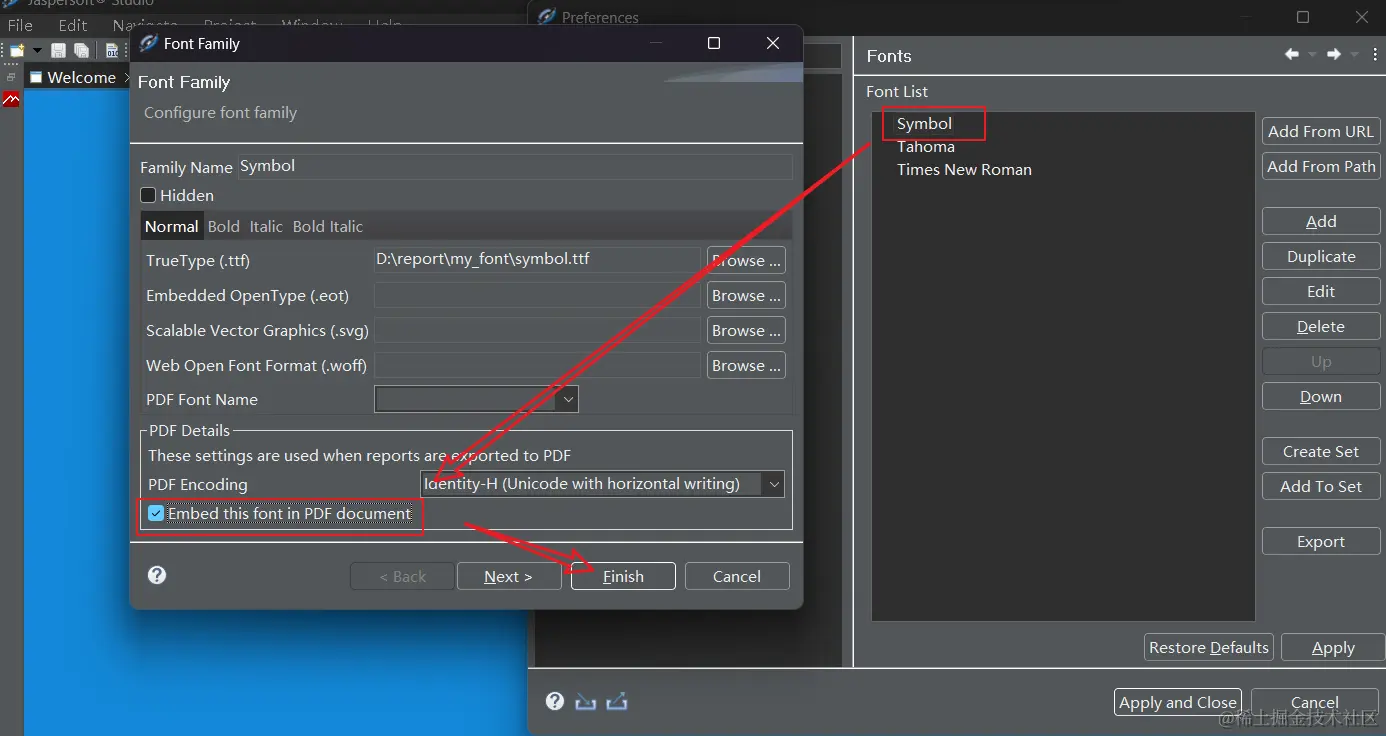Click the Add From URL button
Image resolution: width=1386 pixels, height=736 pixels.
click(x=1321, y=131)
